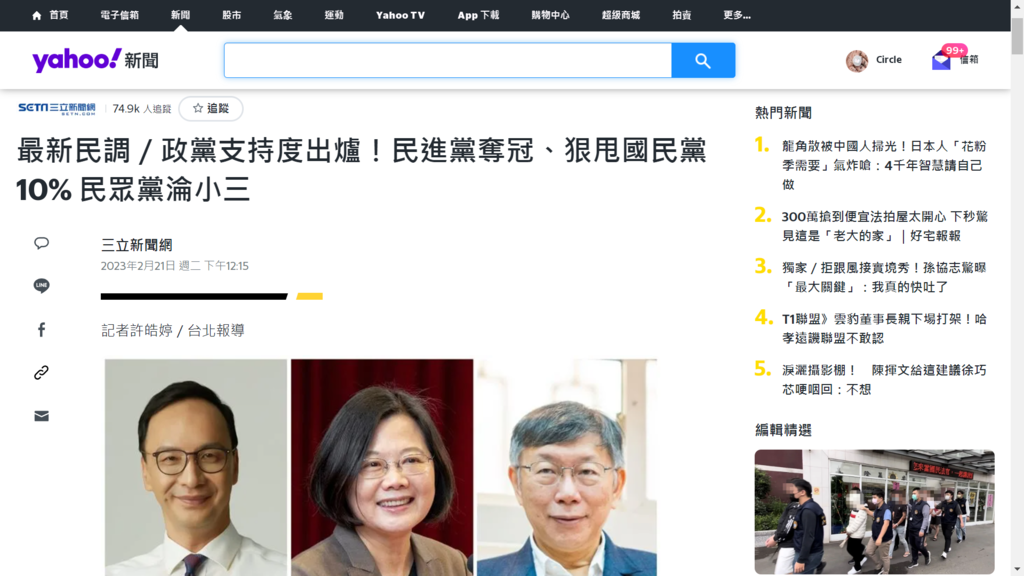This screenshot has width=1024, height=576.
Task: Open hot news 3 about 孫協志
Action: pyautogui.click(x=884, y=277)
